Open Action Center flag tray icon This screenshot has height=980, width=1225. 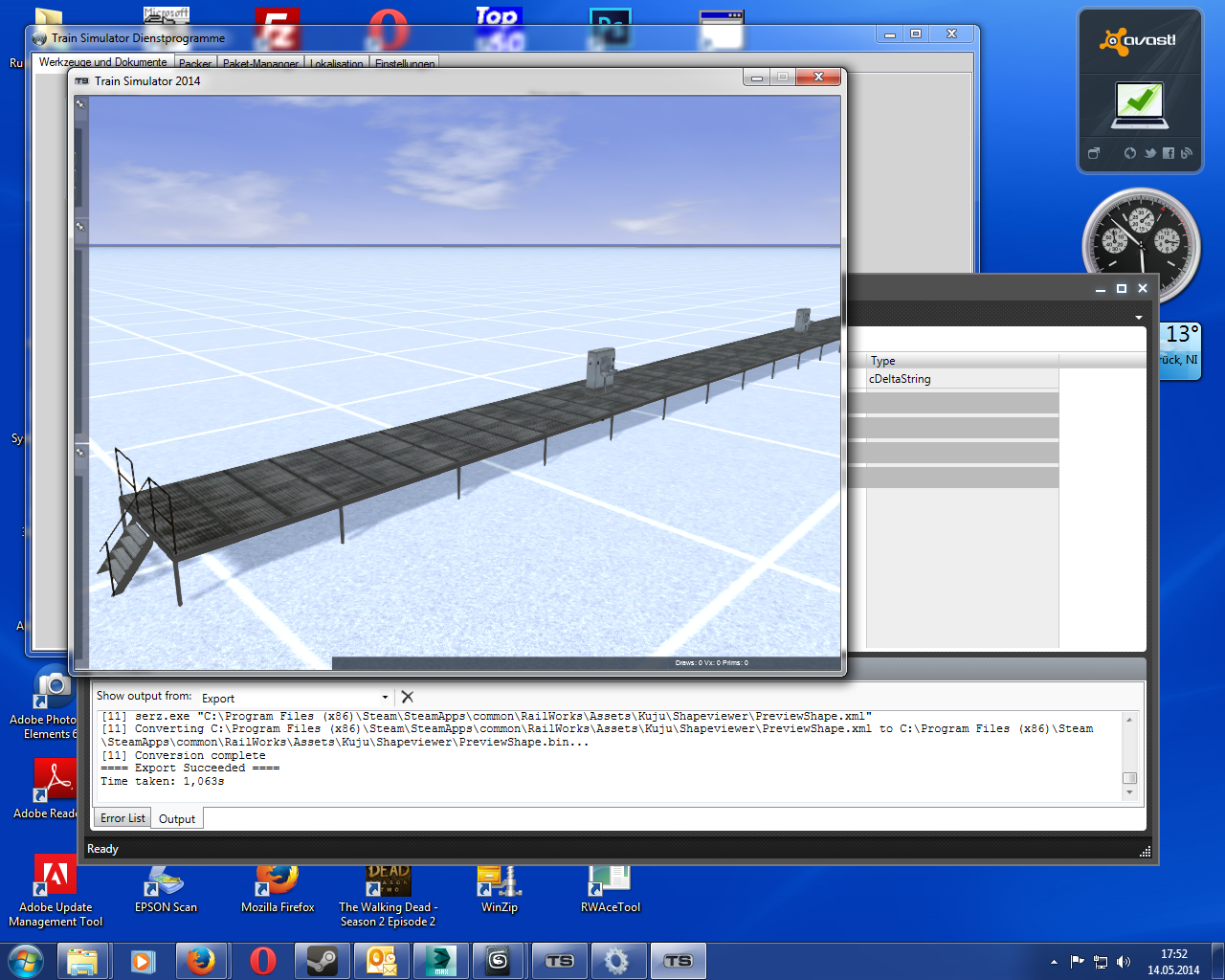(1078, 962)
